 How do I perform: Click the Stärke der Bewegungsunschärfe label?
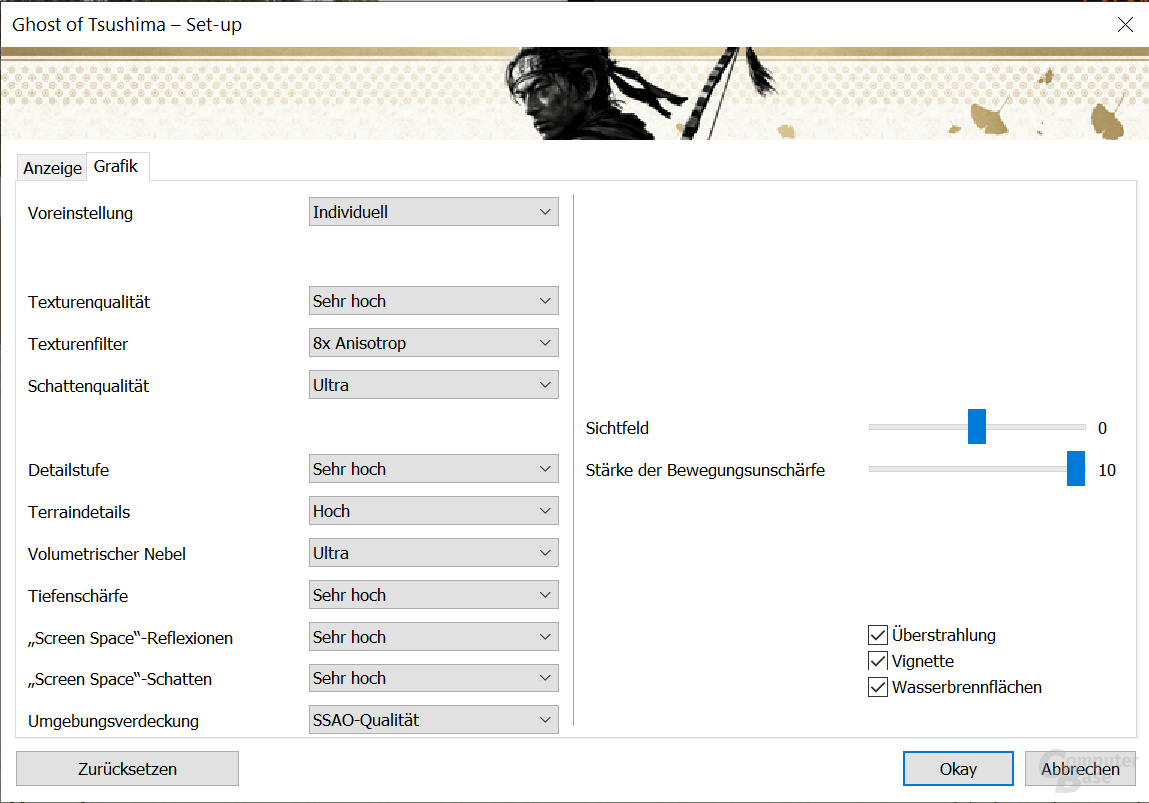coord(705,470)
